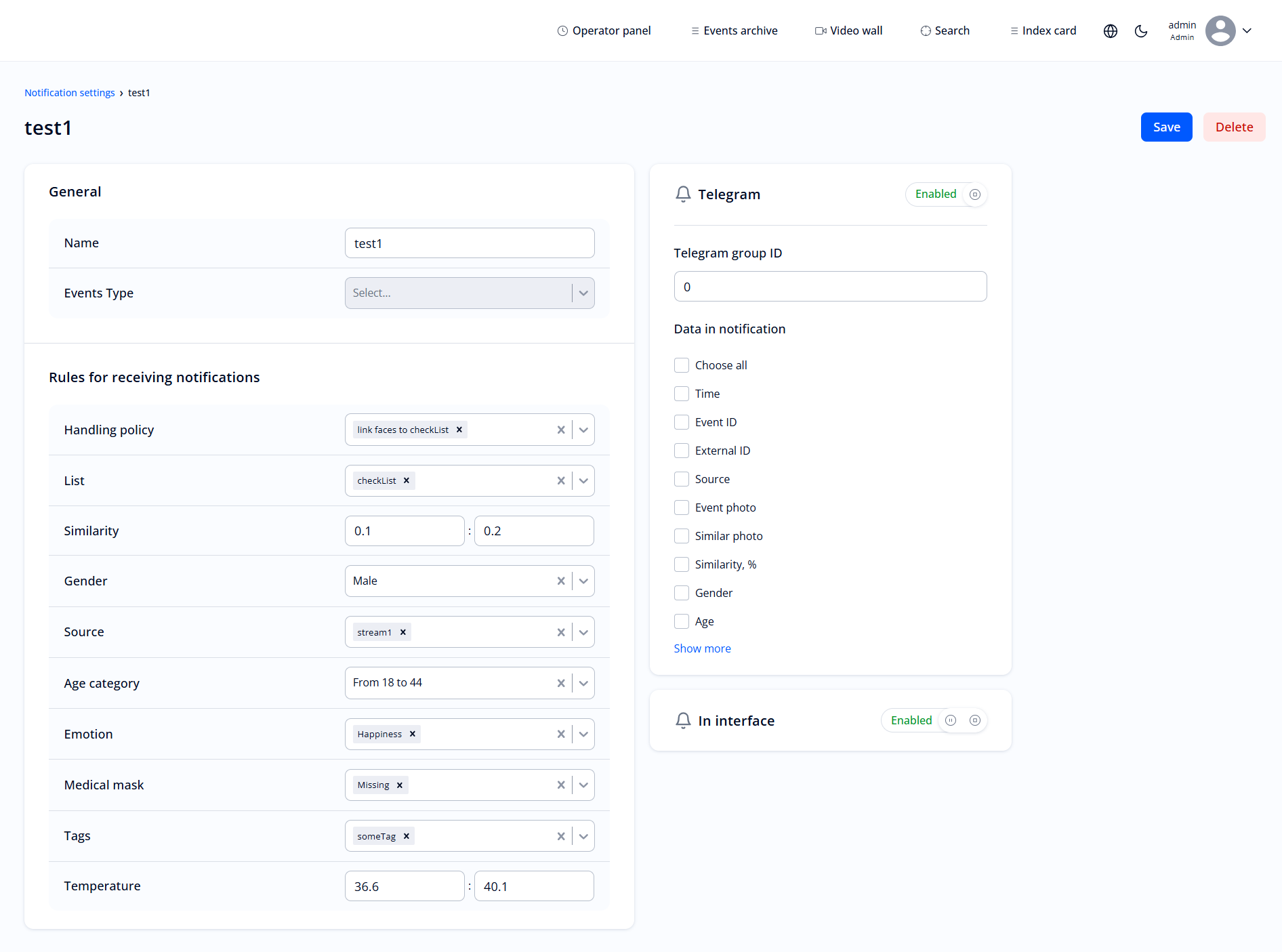1282x952 pixels.
Task: Switch to dark mode via moon icon
Action: point(1141,31)
